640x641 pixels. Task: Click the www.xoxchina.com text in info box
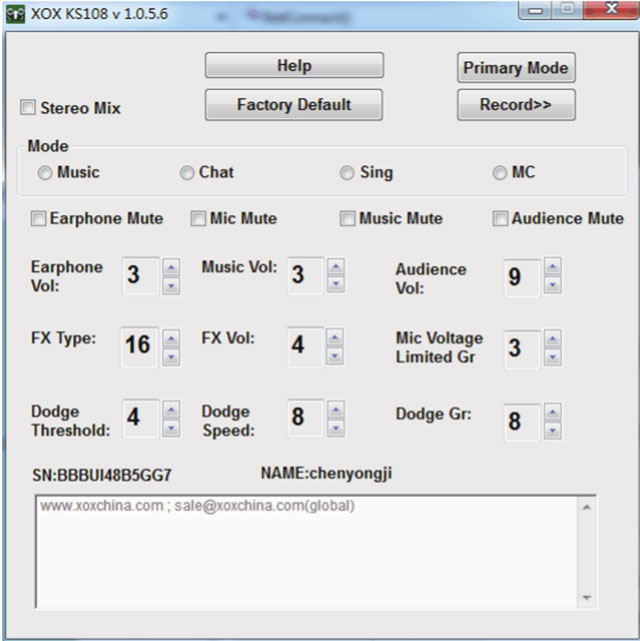tap(101, 506)
